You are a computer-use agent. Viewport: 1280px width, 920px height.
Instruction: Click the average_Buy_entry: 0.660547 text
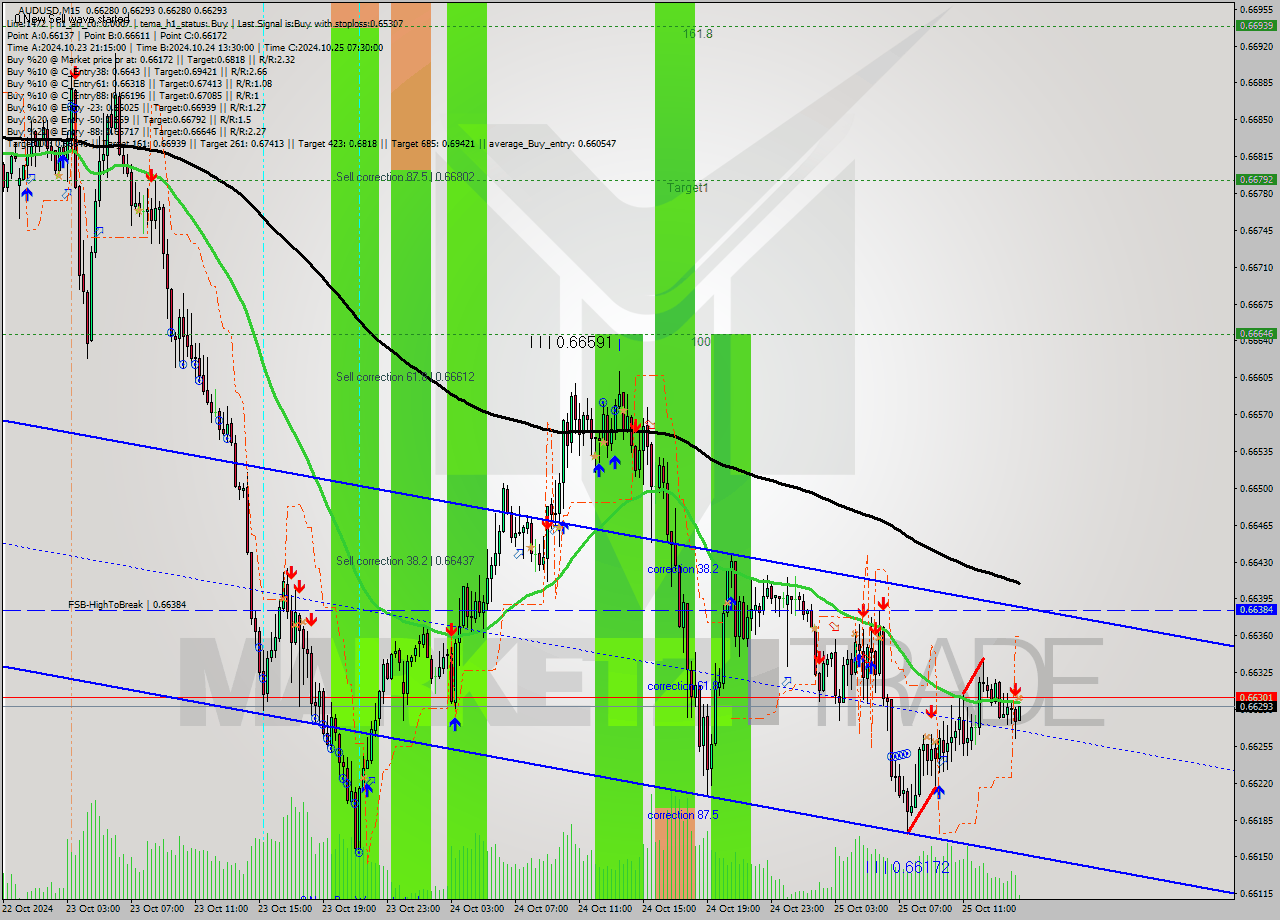click(552, 144)
